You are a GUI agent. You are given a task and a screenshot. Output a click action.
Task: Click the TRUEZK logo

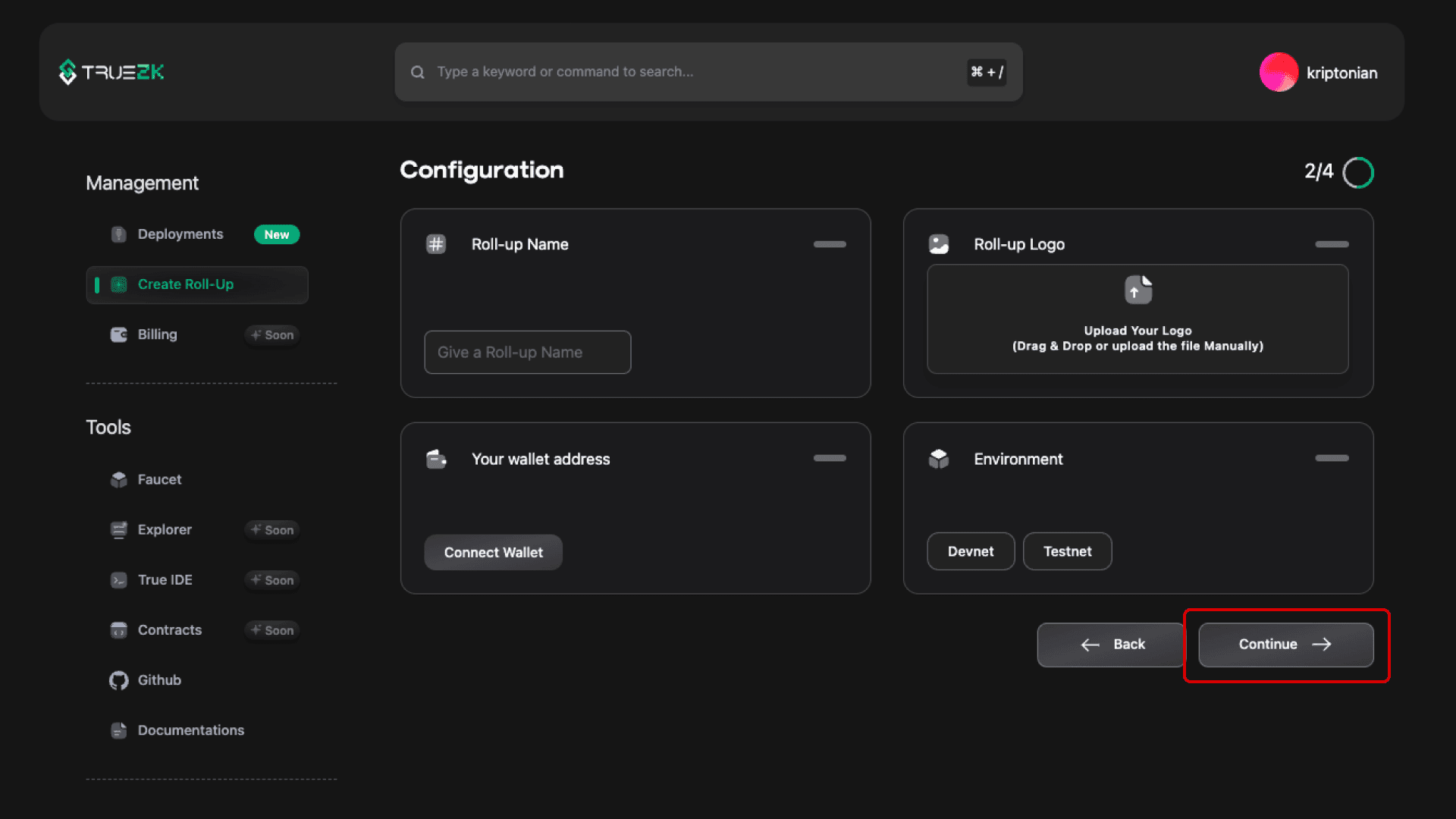(x=111, y=72)
